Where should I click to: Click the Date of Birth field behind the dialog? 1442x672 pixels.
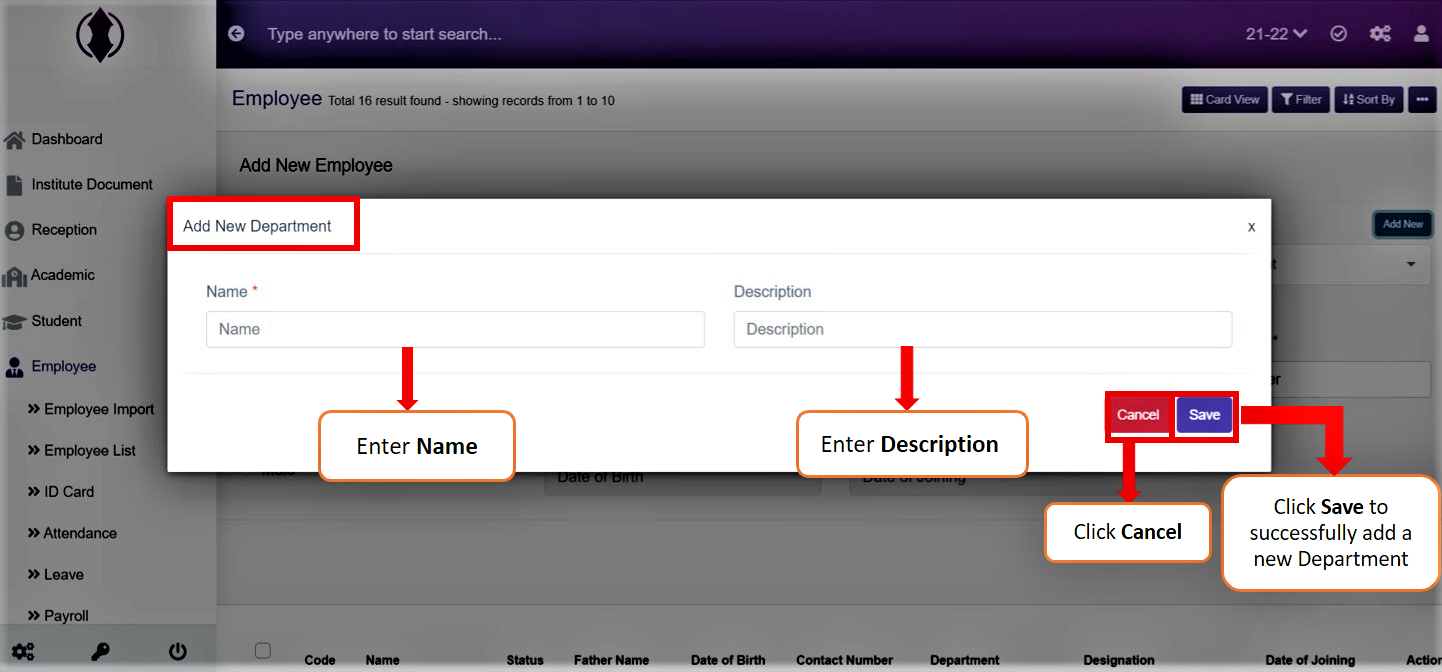[x=682, y=478]
